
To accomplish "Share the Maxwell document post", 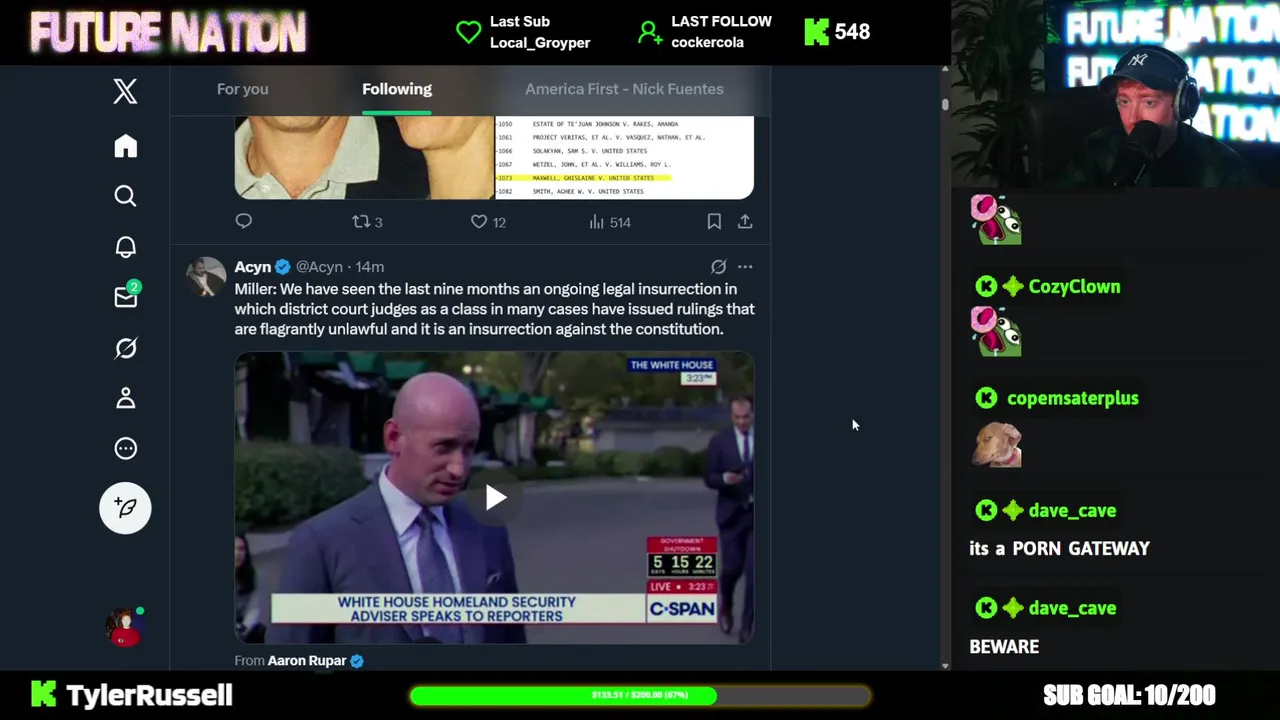I will coord(745,222).
